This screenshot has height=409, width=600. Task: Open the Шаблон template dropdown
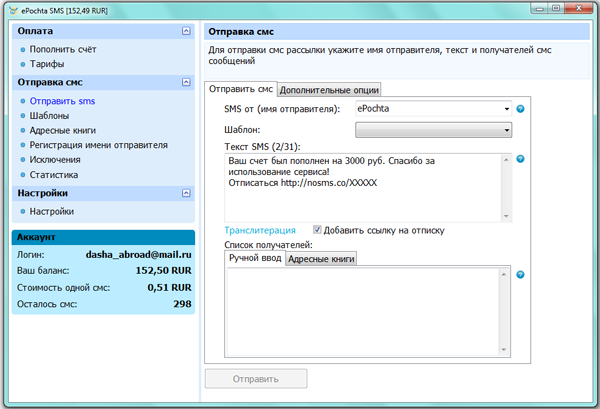click(507, 130)
